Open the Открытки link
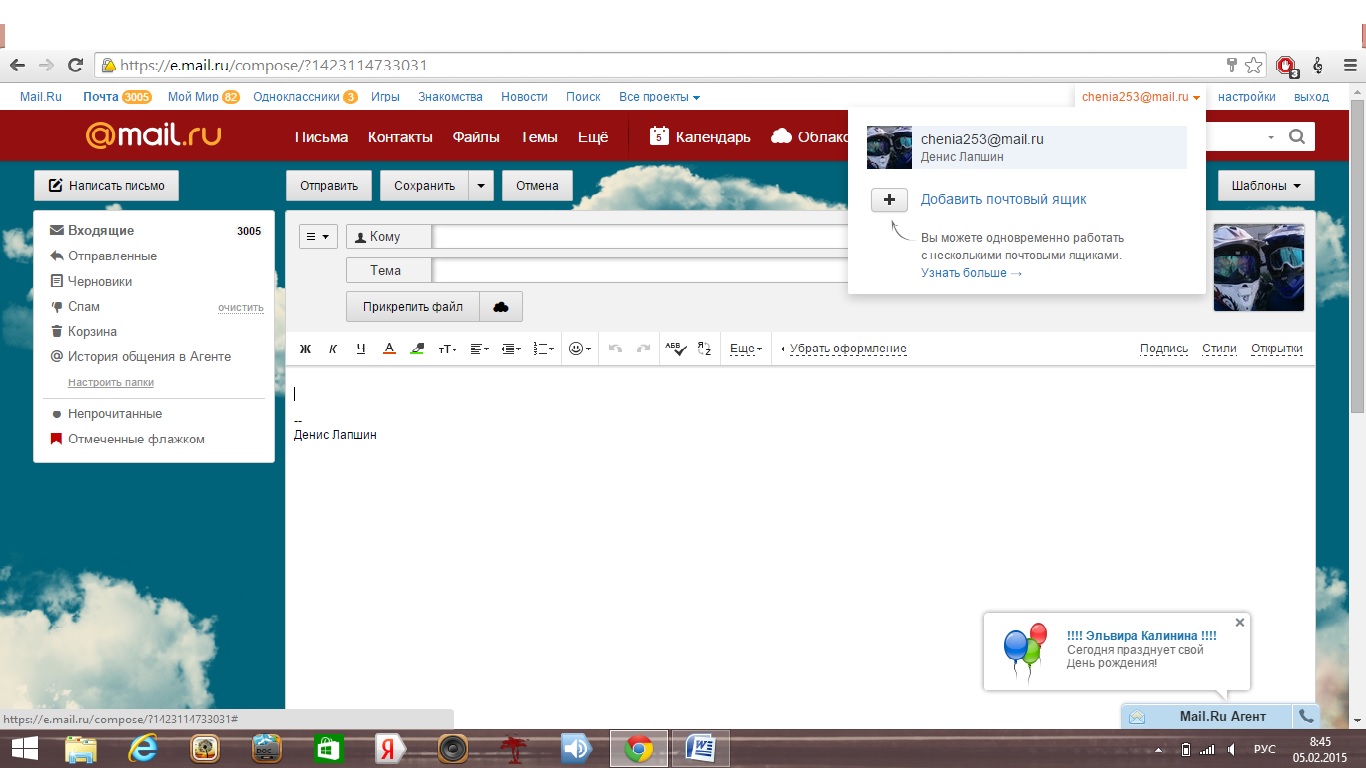This screenshot has width=1366, height=768. pos(1277,349)
